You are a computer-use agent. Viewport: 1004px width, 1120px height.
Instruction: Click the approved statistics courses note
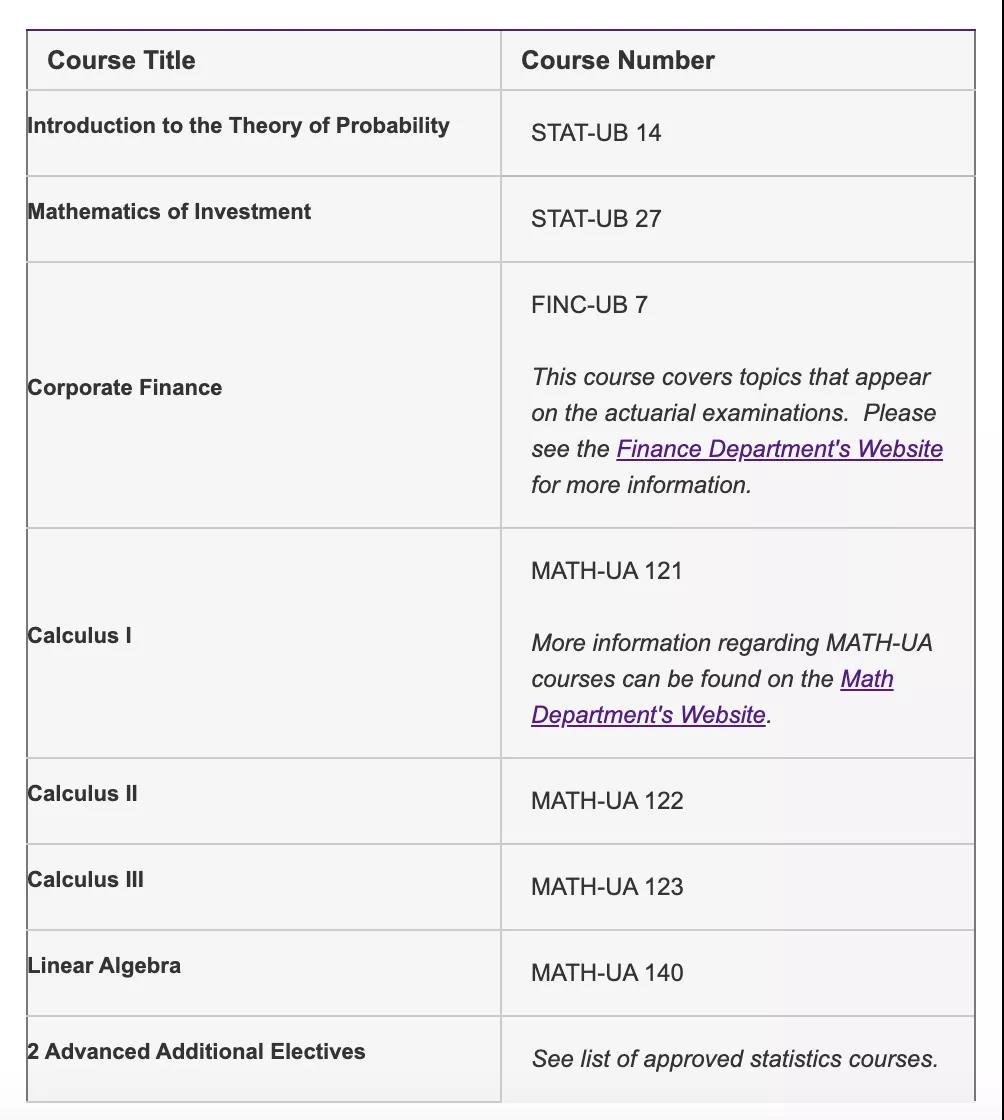coord(734,1059)
